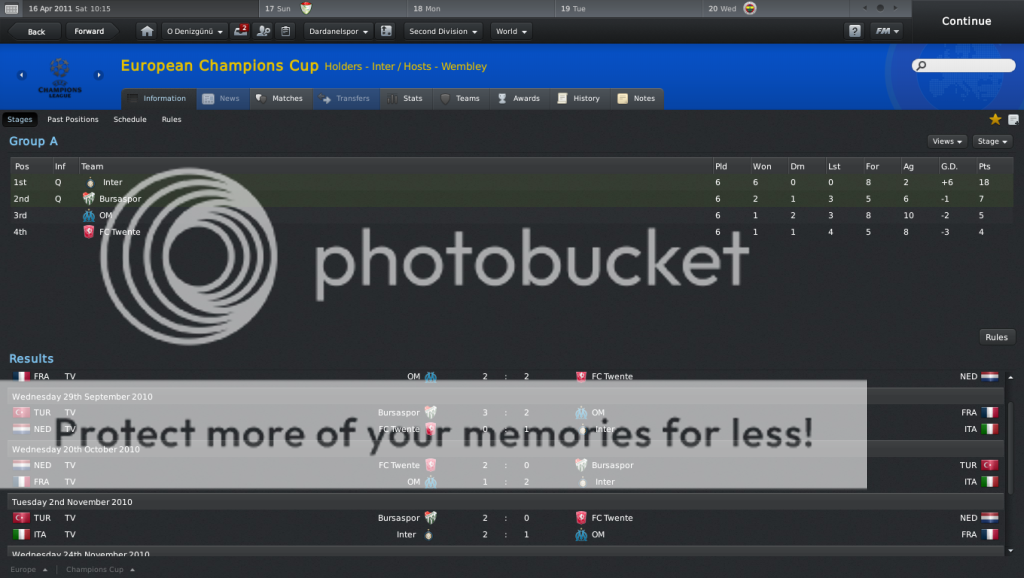Viewport: 1024px width, 578px height.
Task: Click the Inter badge in the Inter 2:1 OM result
Action: [x=428, y=535]
